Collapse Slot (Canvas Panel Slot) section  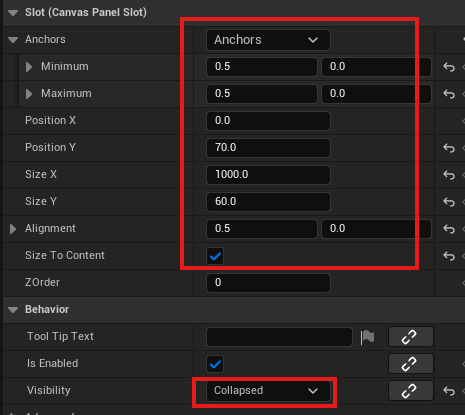tap(13, 13)
